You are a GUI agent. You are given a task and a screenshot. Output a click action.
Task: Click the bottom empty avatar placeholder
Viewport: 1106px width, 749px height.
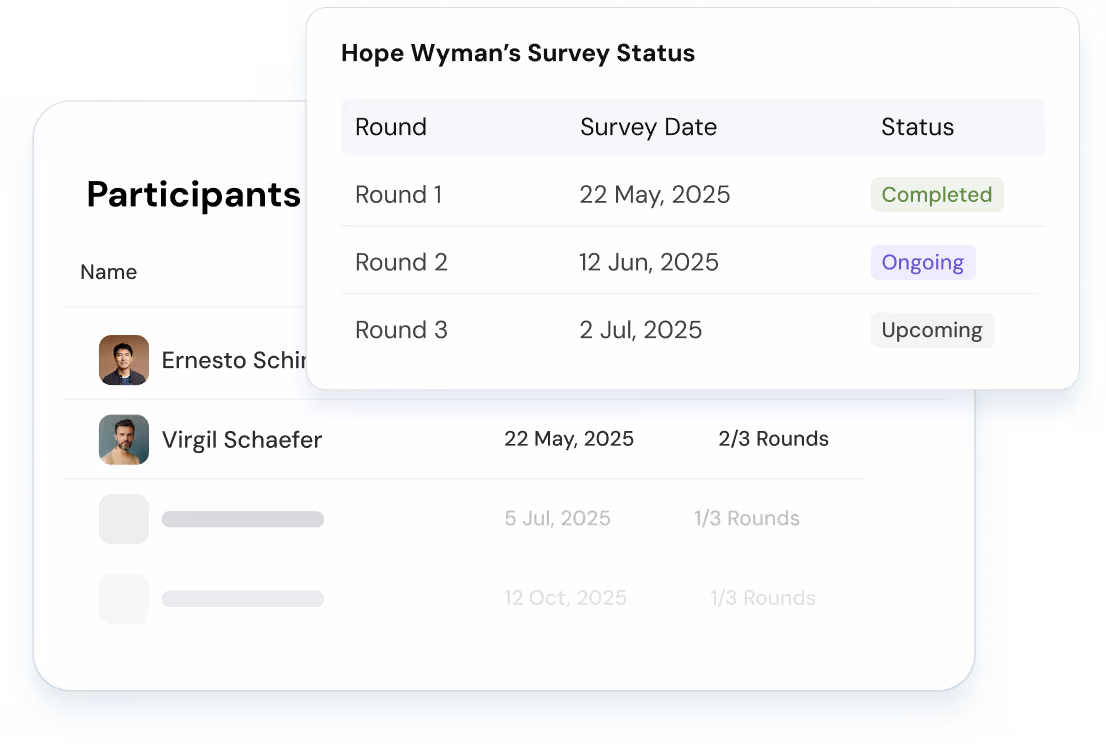coord(123,598)
